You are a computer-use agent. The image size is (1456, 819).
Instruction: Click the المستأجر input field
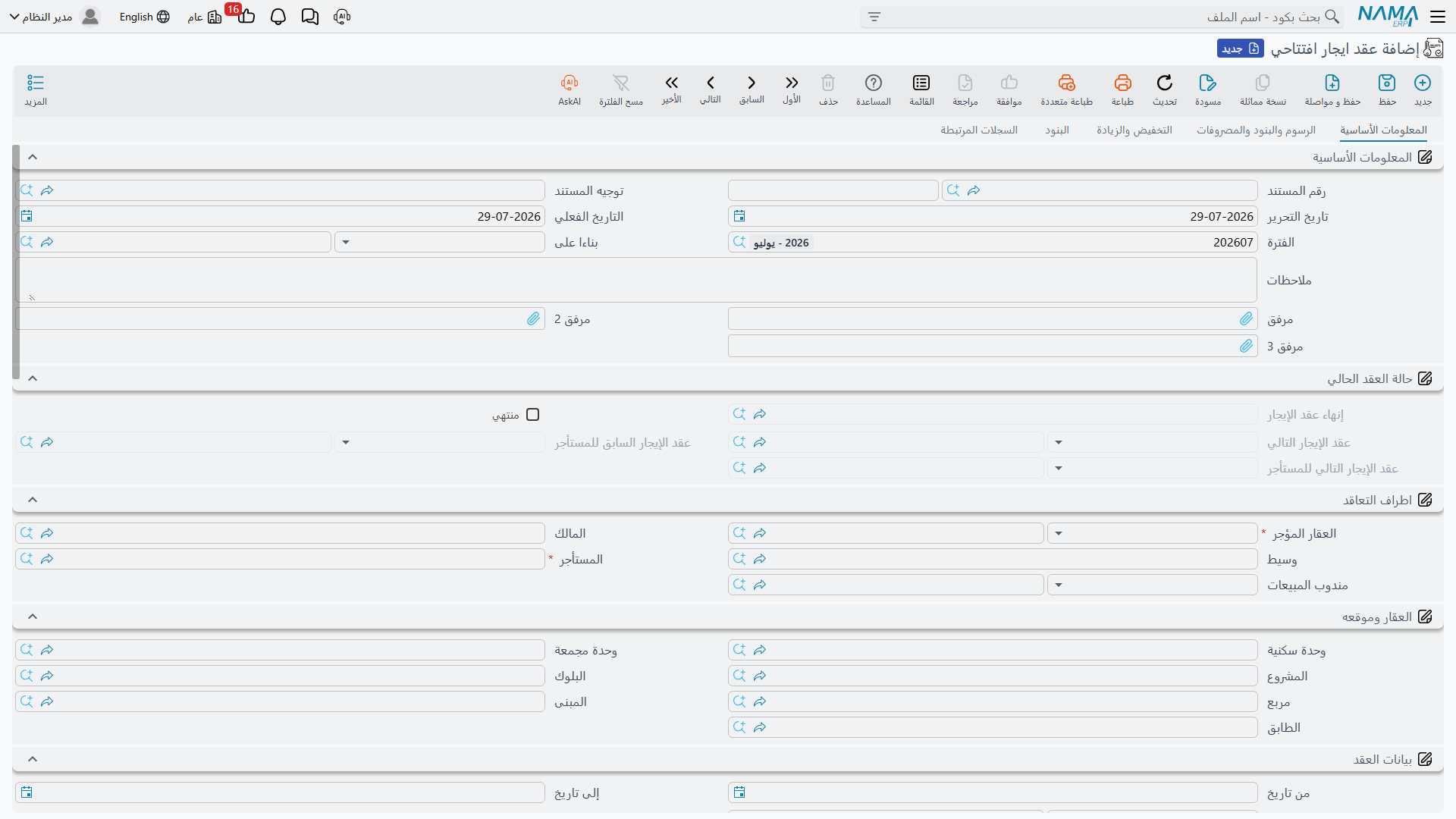[280, 560]
